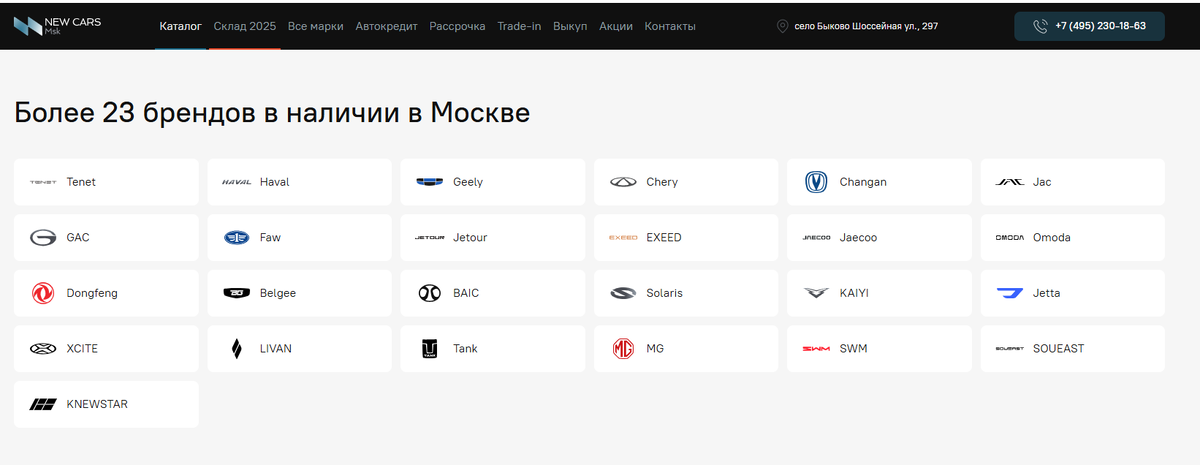
Task: Open the LIVAN brand name link
Action: click(276, 349)
